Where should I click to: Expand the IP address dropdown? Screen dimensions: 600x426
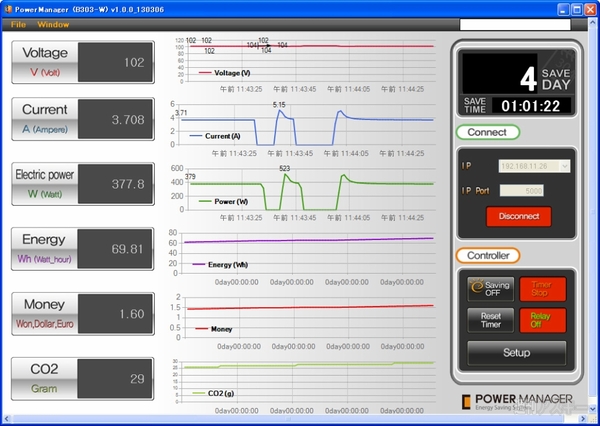[564, 166]
